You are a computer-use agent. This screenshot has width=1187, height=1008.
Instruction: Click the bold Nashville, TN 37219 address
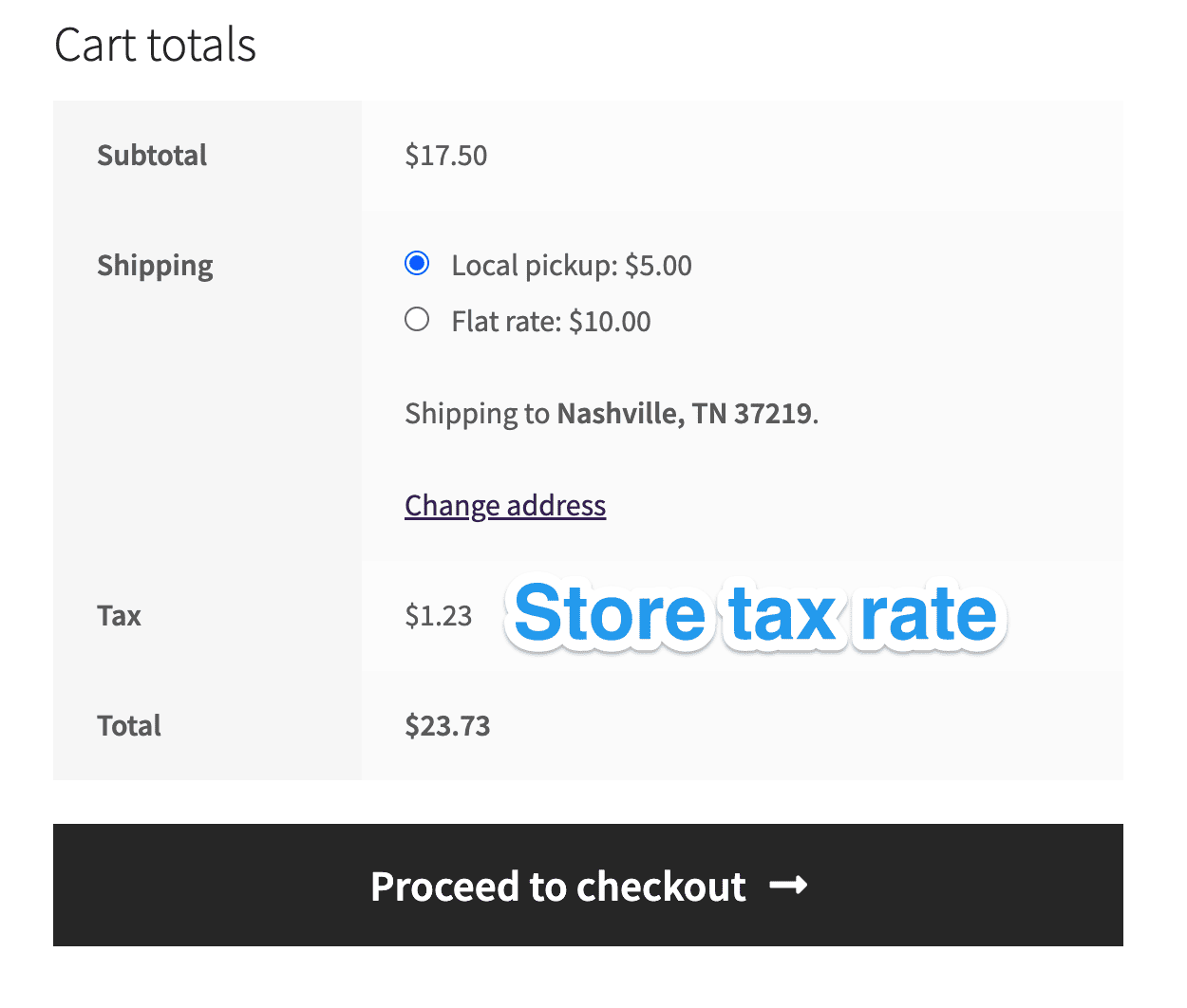(x=685, y=414)
